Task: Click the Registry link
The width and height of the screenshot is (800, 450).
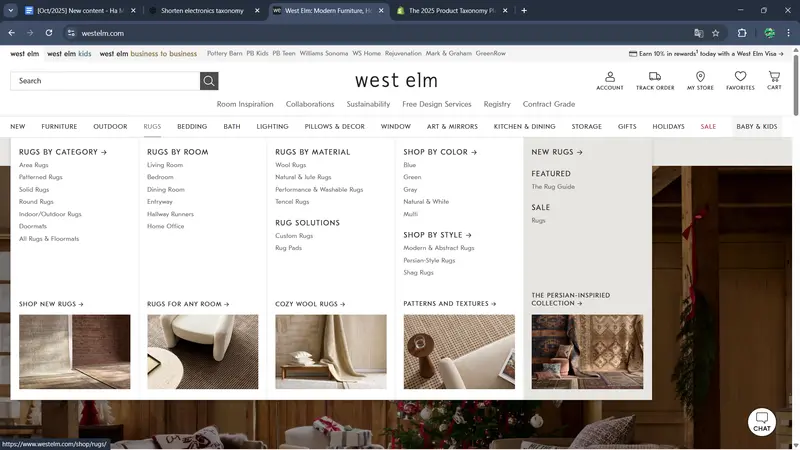Action: (497, 104)
